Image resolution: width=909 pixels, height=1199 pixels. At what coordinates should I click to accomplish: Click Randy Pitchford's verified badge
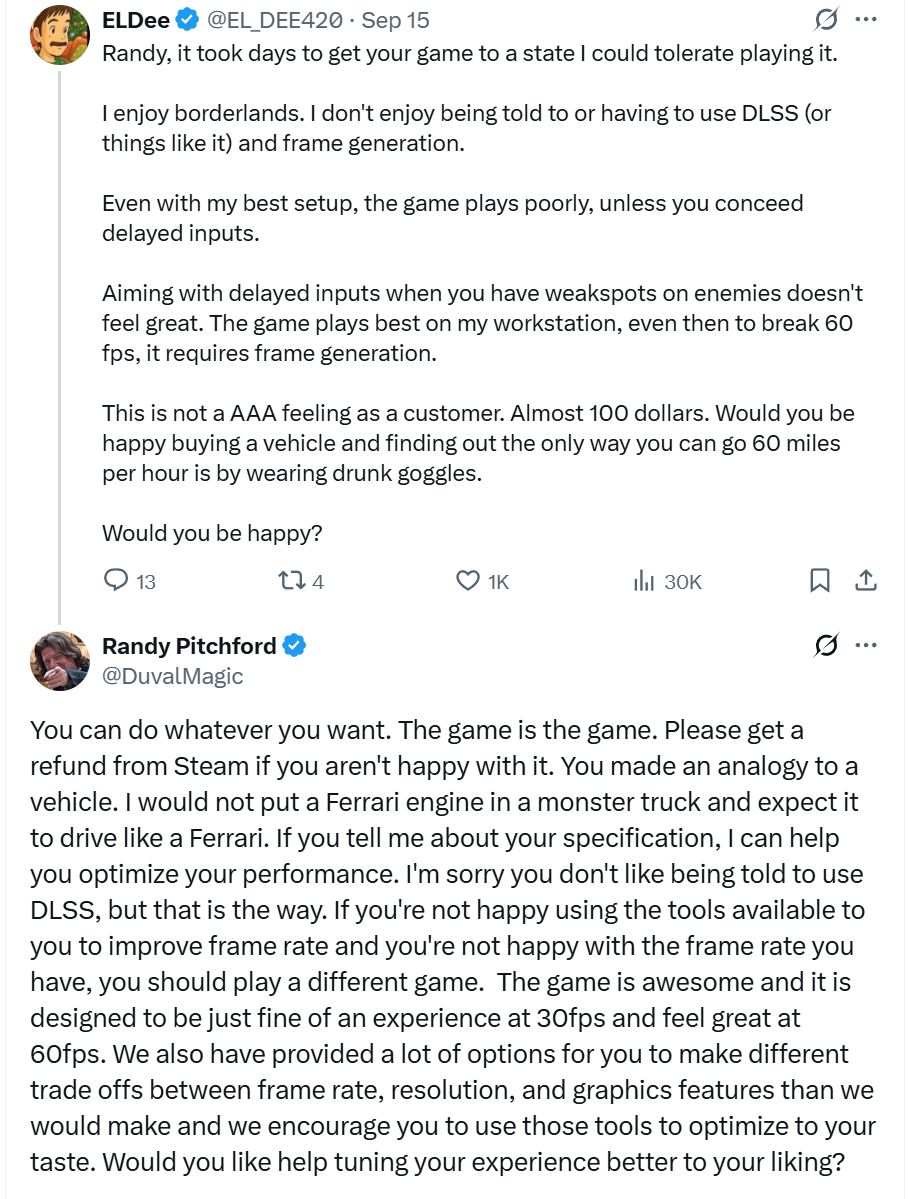(294, 646)
